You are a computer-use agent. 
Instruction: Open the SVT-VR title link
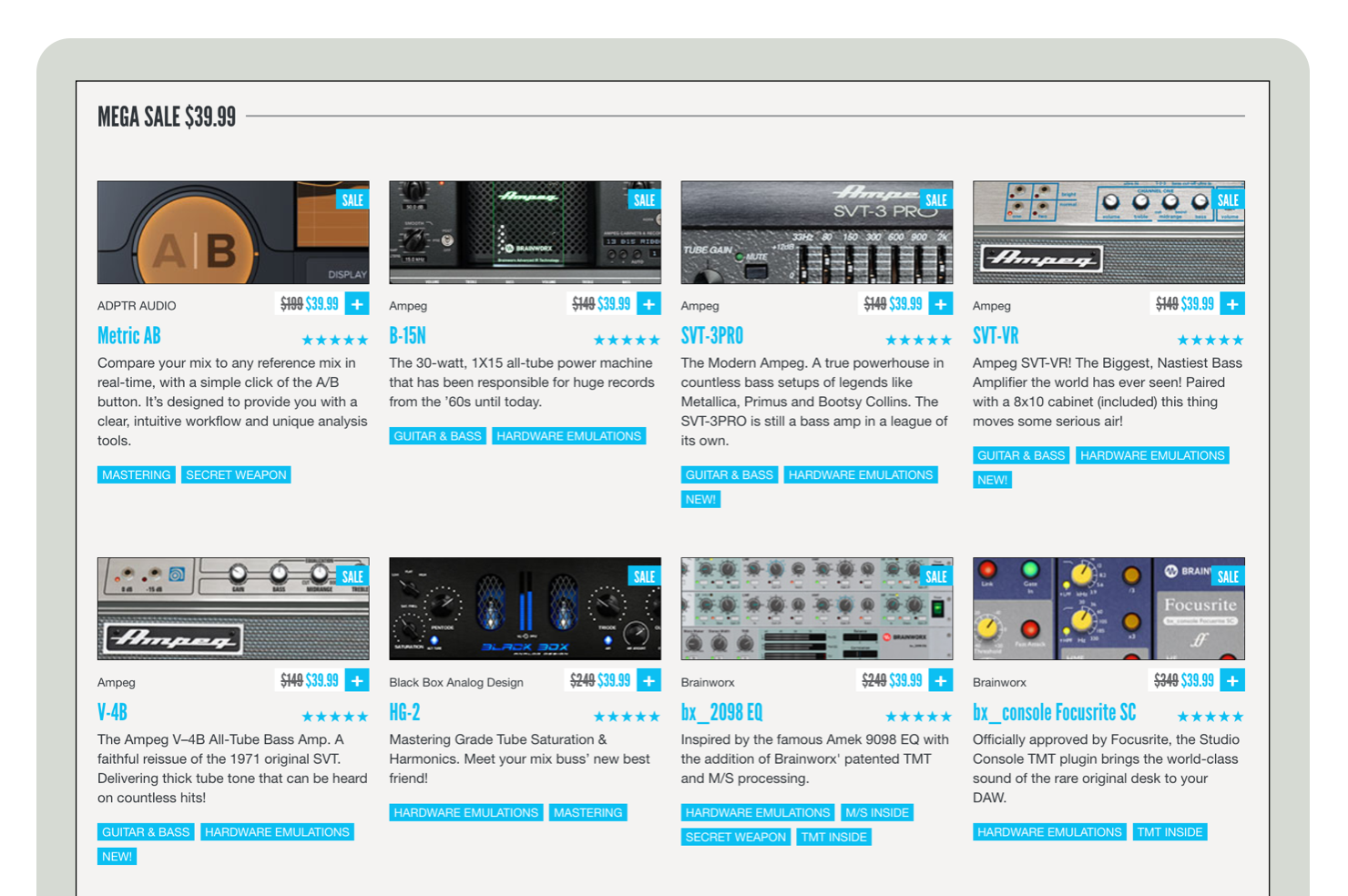click(996, 336)
